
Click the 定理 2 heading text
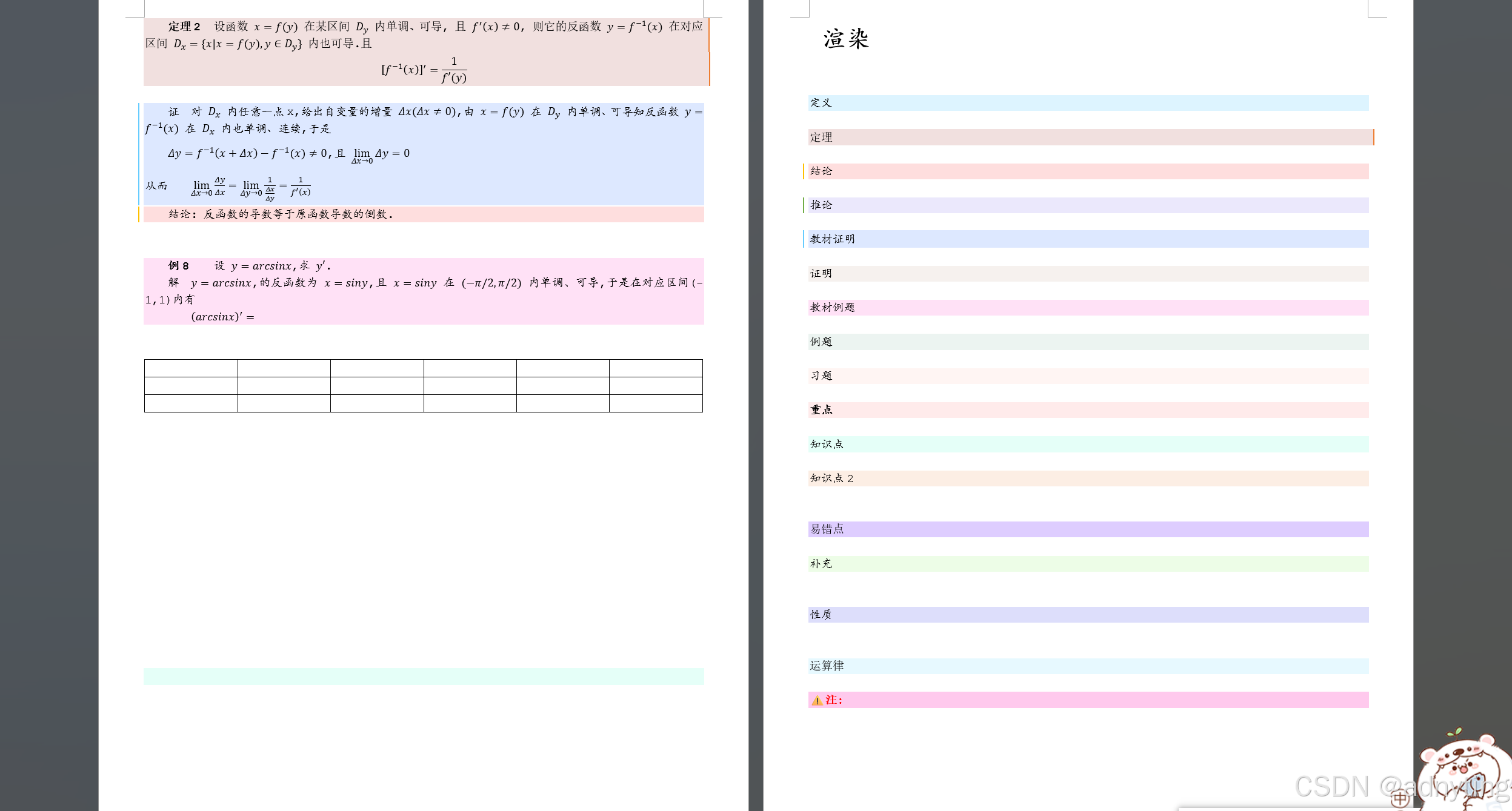pyautogui.click(x=184, y=27)
